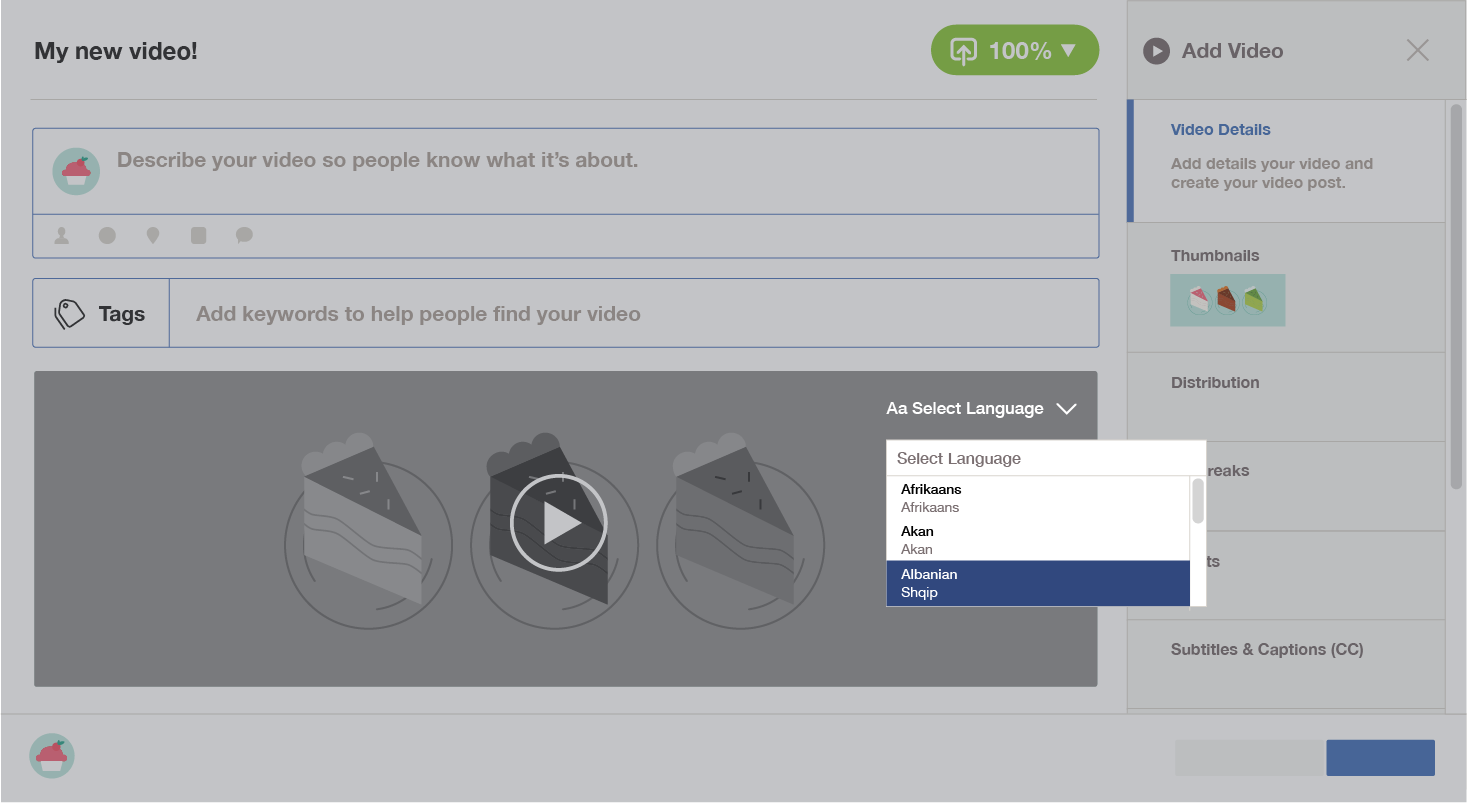This screenshot has height=803, width=1467.
Task: Open the Distribution section
Action: pos(1215,383)
